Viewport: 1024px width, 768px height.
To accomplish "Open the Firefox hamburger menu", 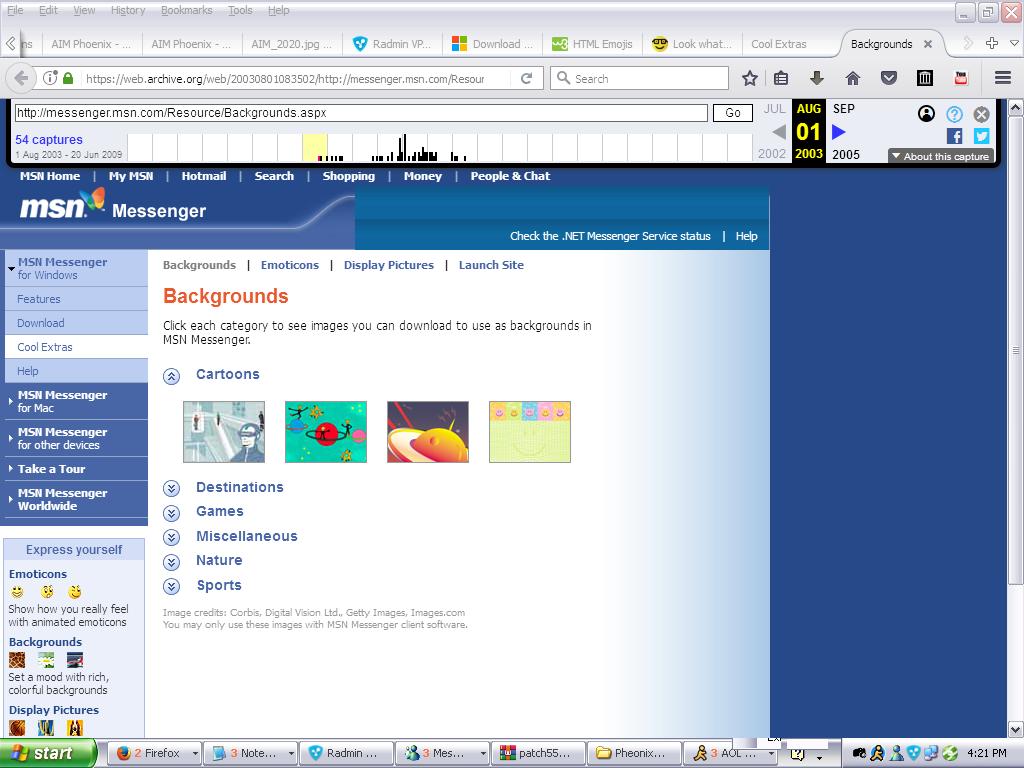I will click(1003, 78).
